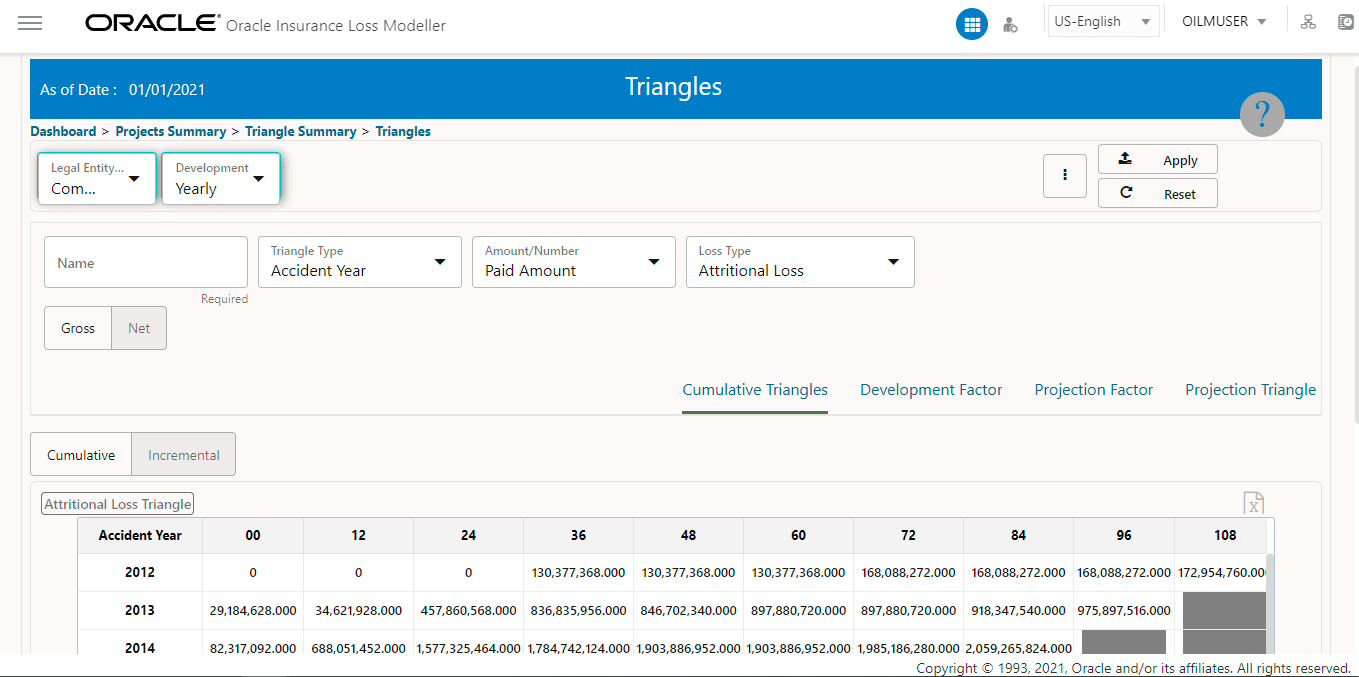Export triangle table to Excel
Viewport: 1359px width, 677px height.
click(1253, 503)
